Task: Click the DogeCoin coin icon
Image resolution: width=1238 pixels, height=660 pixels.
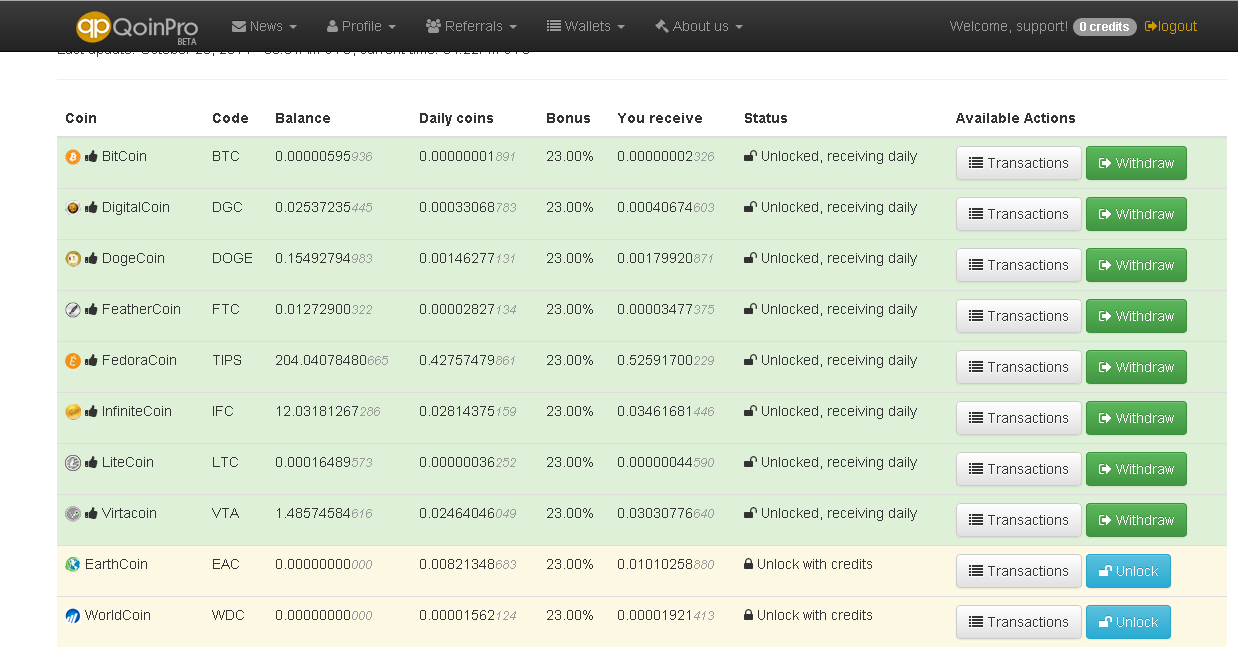Action: click(x=72, y=259)
